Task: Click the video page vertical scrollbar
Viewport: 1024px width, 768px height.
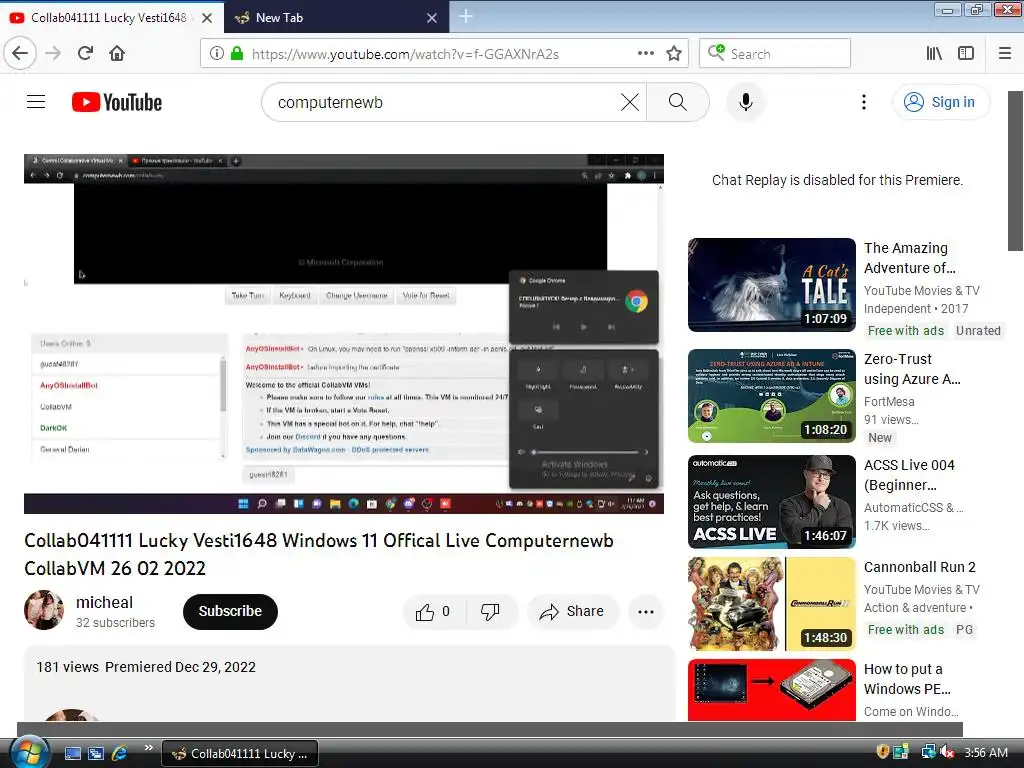Action: tap(1015, 171)
